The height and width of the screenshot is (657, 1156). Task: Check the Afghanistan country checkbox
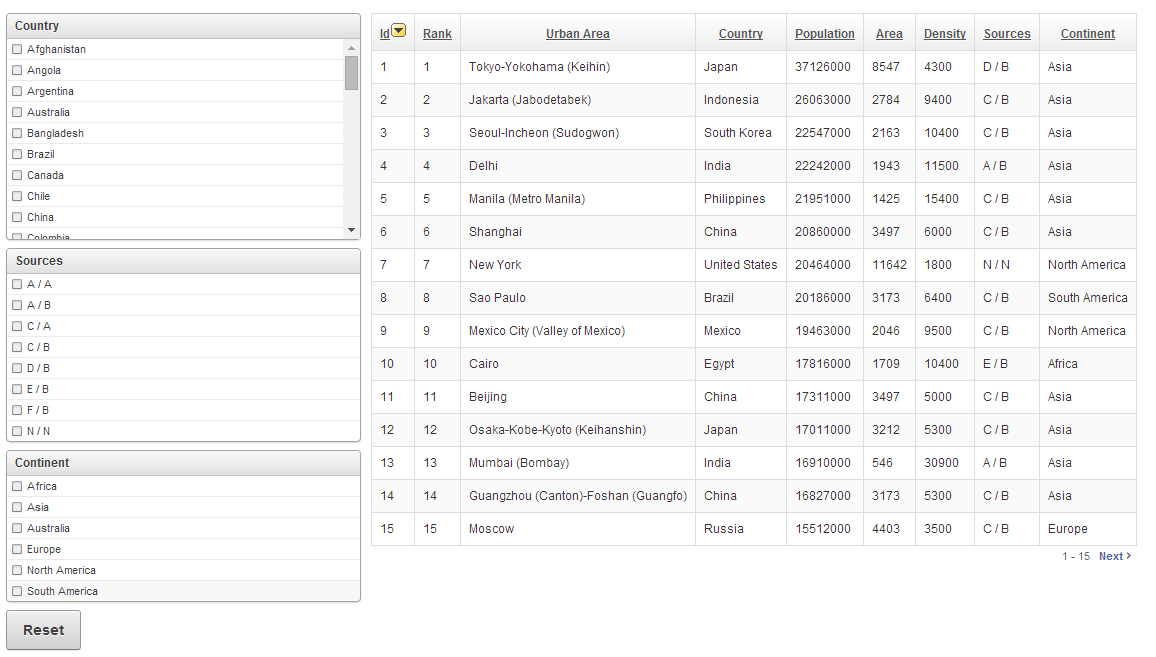point(17,49)
